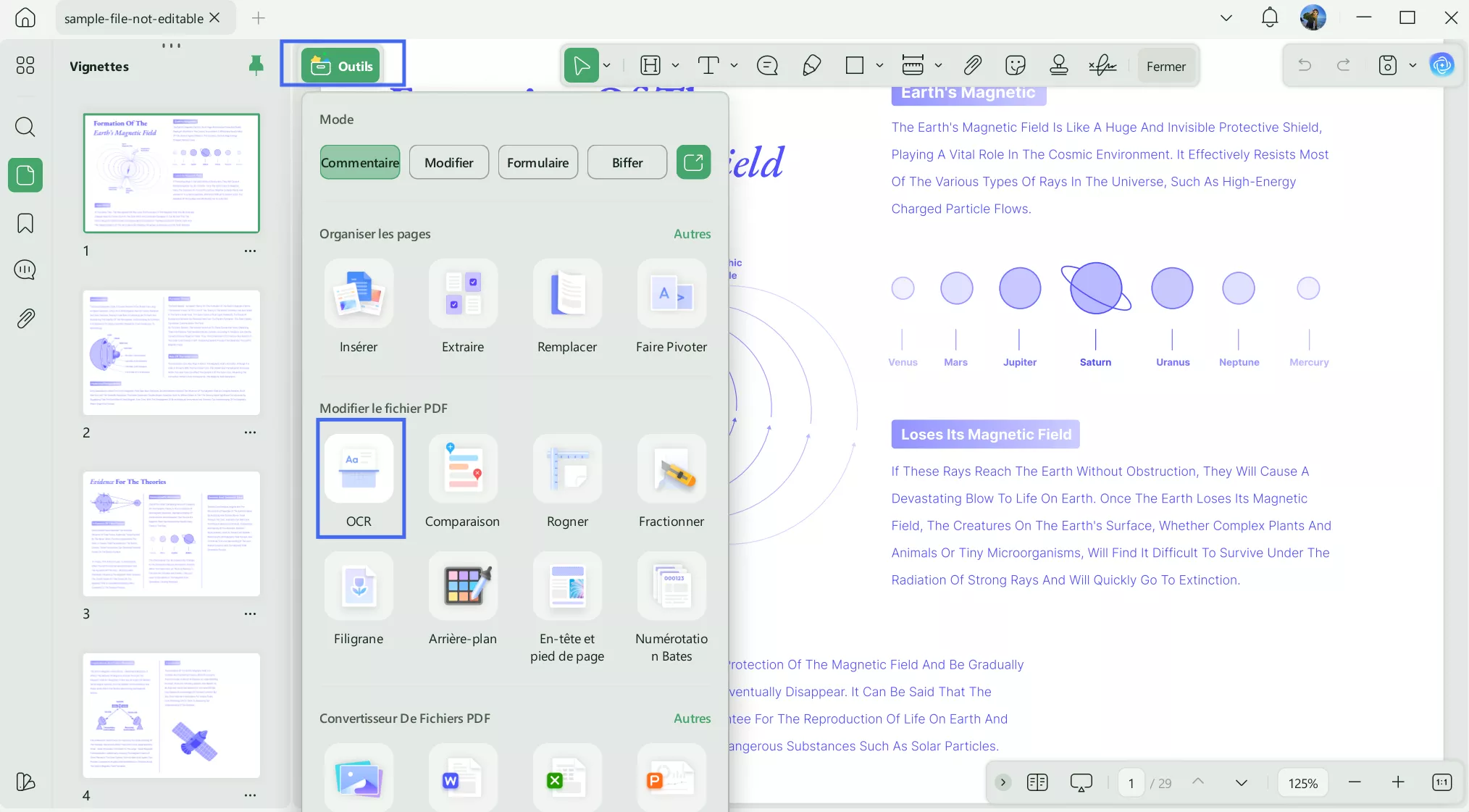This screenshot has width=1469, height=812.
Task: Switch to Modifier mode
Action: tap(448, 162)
